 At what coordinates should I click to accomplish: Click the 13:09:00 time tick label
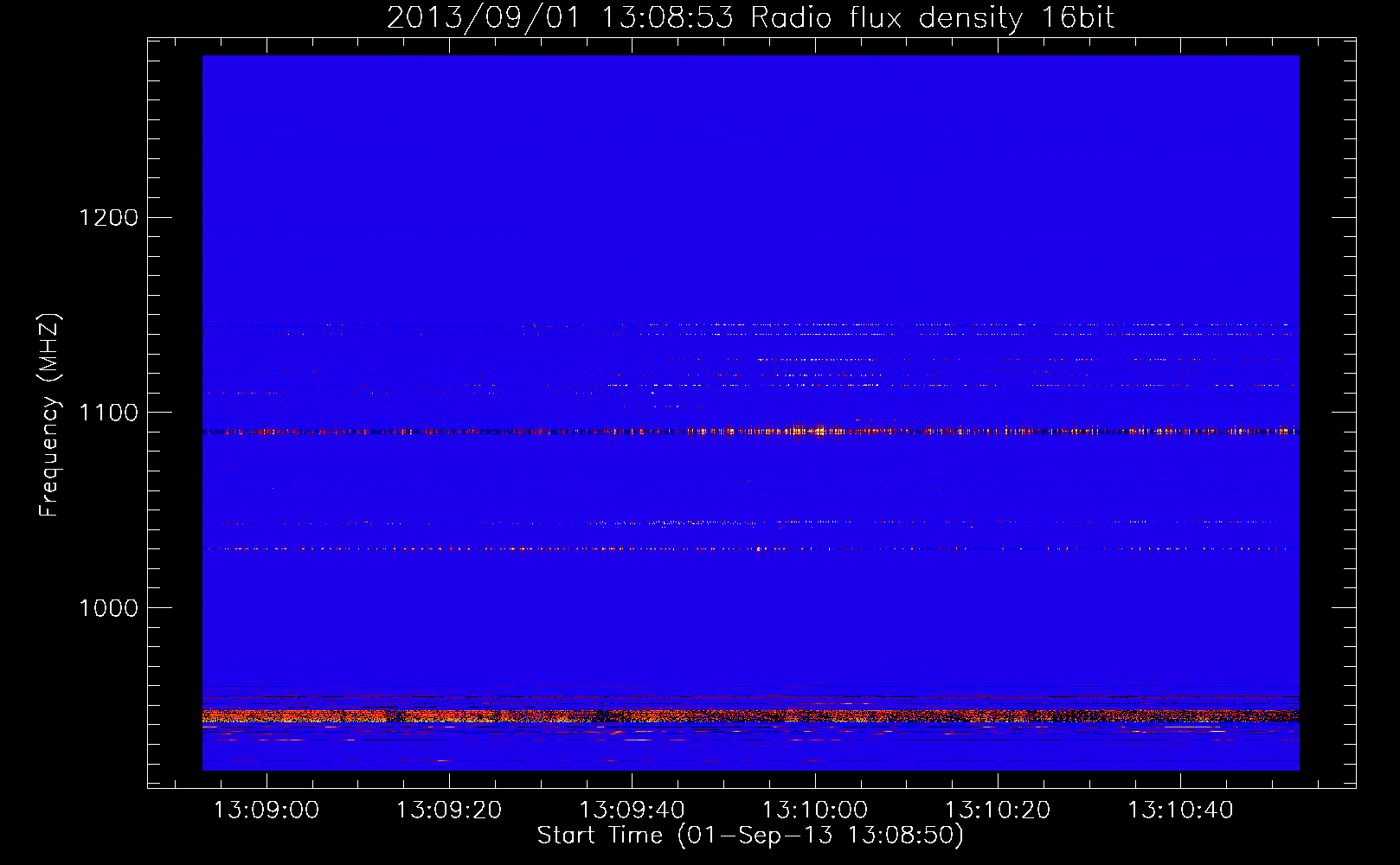click(267, 811)
